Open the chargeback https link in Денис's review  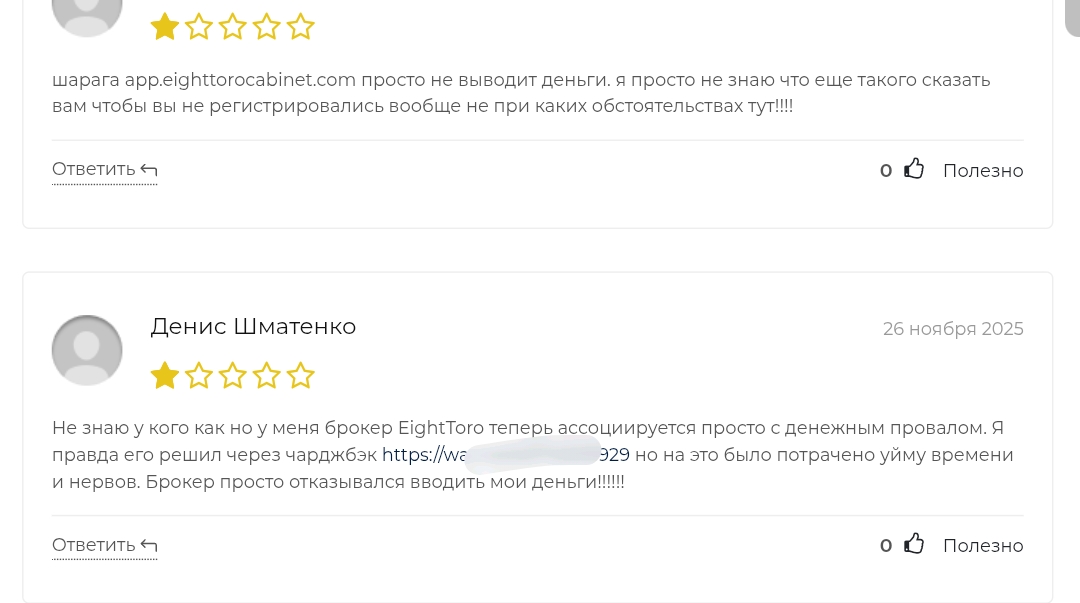[505, 455]
